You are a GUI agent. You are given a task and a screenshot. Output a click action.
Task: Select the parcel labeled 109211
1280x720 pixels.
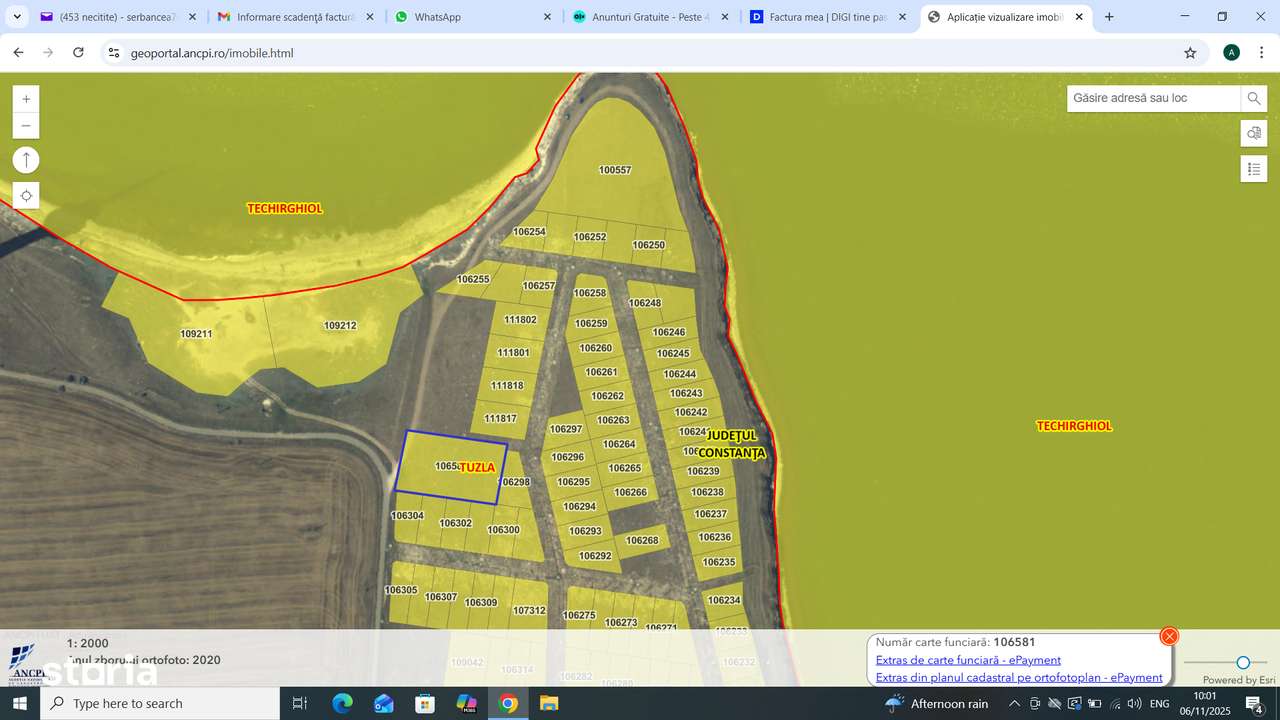[x=196, y=334]
